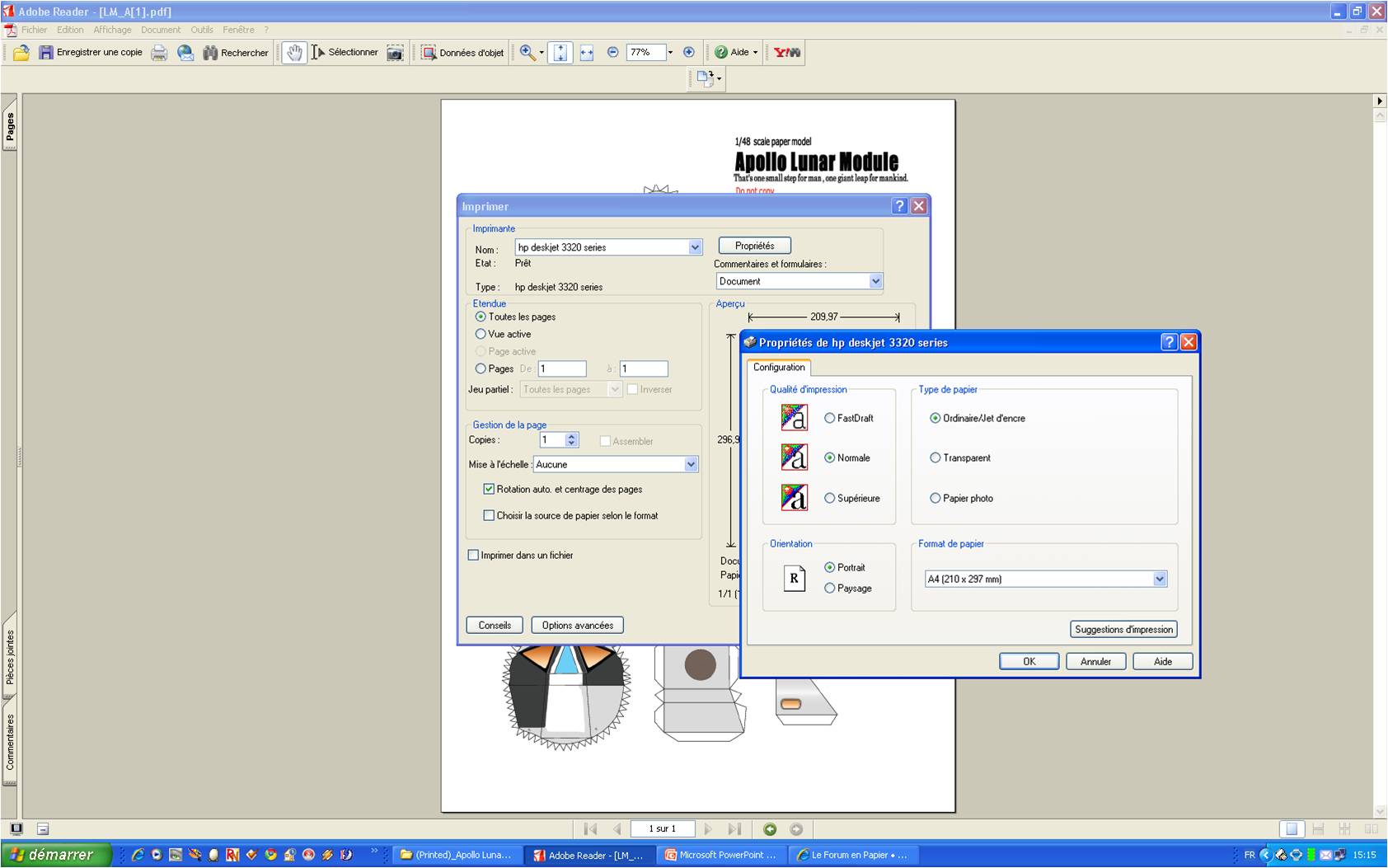Go to first page navigation icon

590,829
